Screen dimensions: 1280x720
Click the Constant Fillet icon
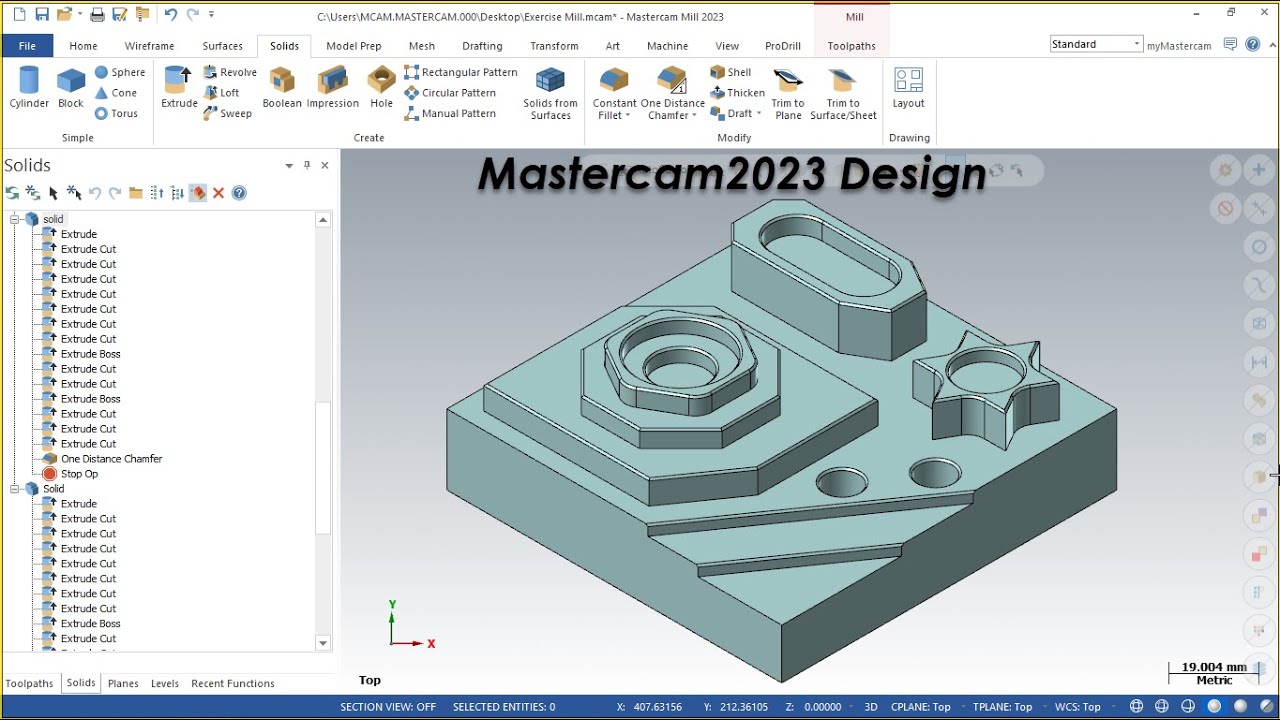(614, 81)
